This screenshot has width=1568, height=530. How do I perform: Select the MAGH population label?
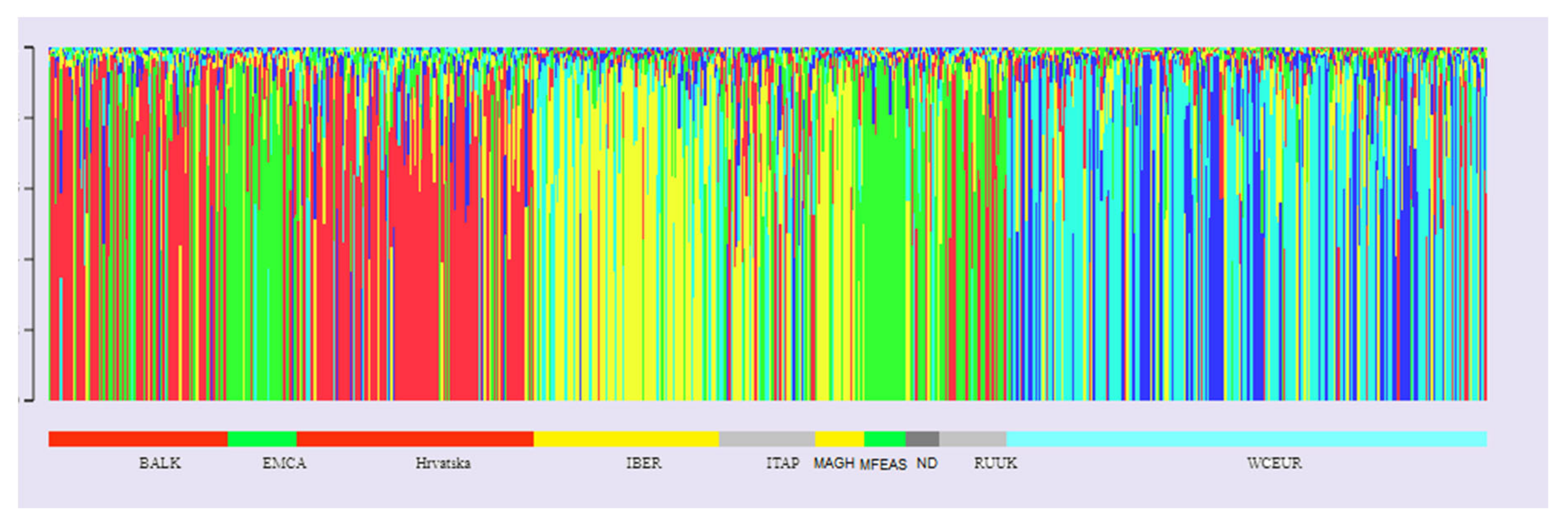tap(834, 462)
